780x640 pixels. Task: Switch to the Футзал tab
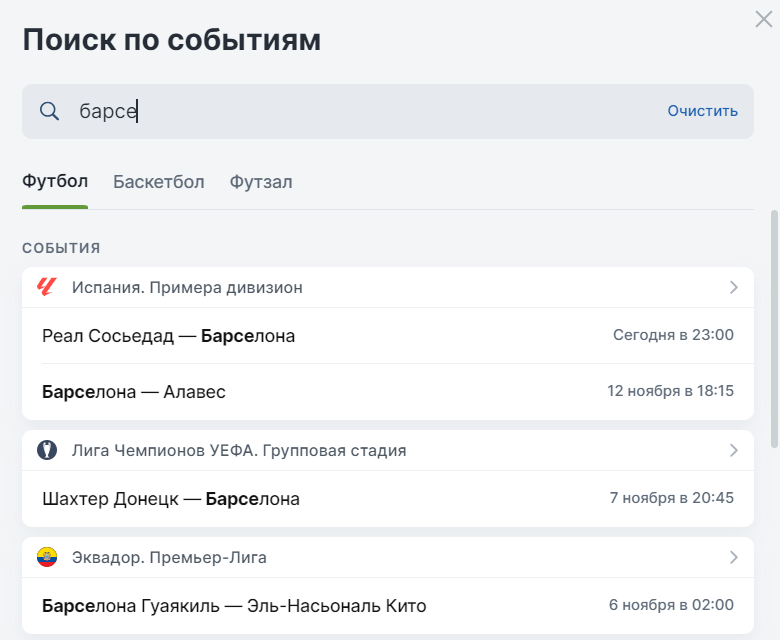[261, 182]
